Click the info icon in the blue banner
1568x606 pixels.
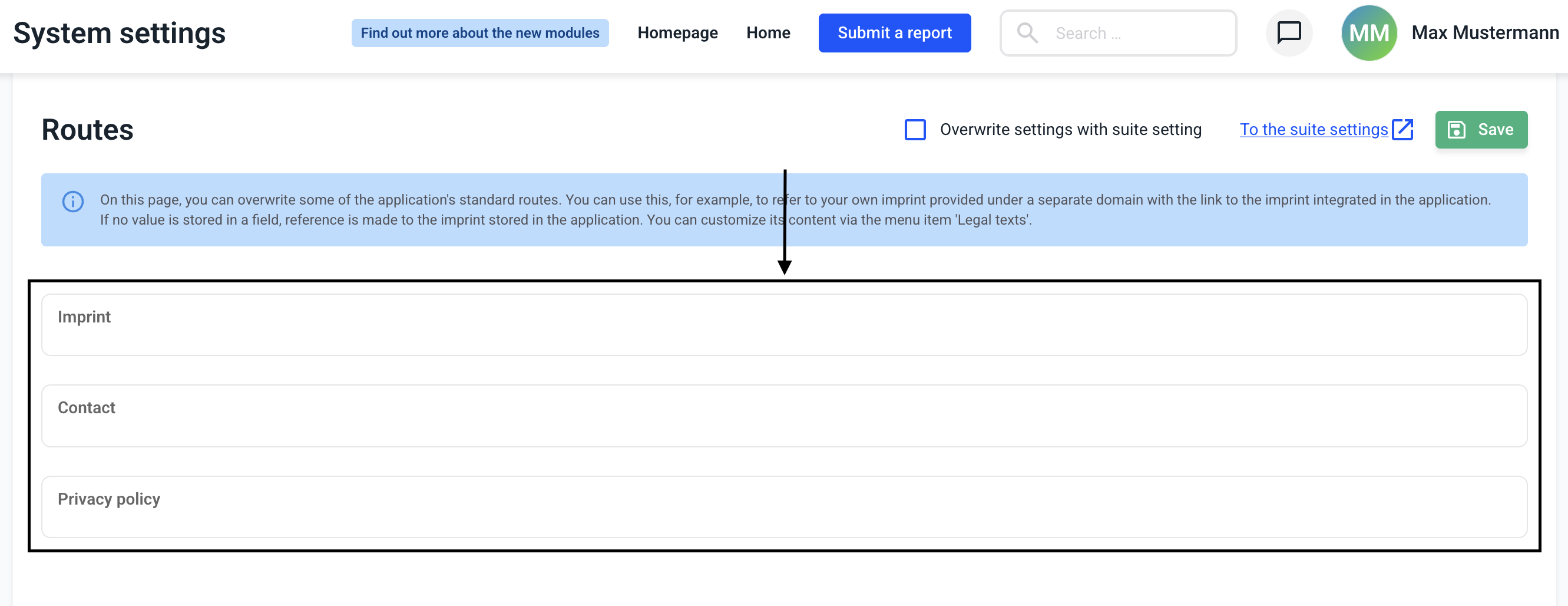[73, 201]
